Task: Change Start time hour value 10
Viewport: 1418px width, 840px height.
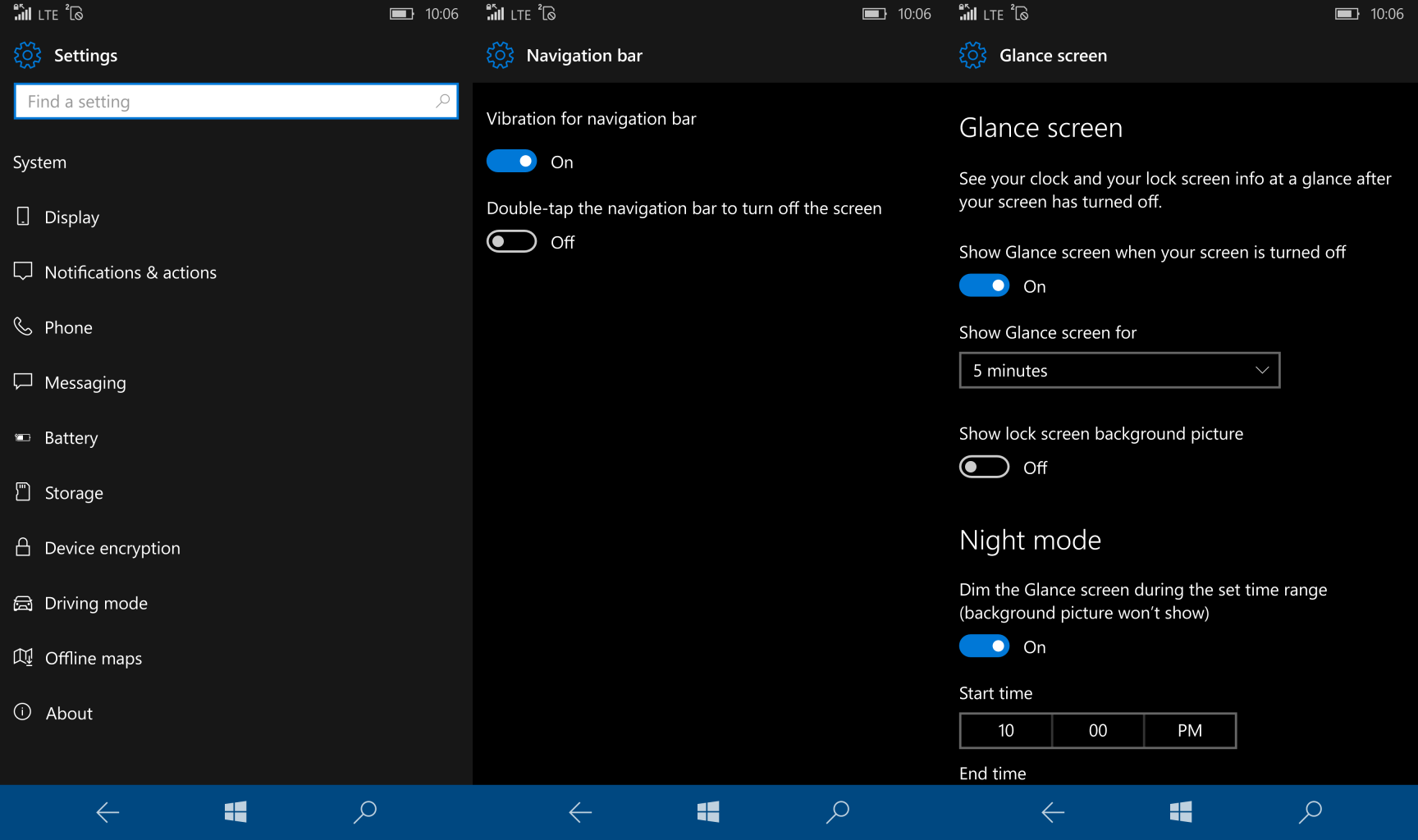Action: click(x=1006, y=730)
